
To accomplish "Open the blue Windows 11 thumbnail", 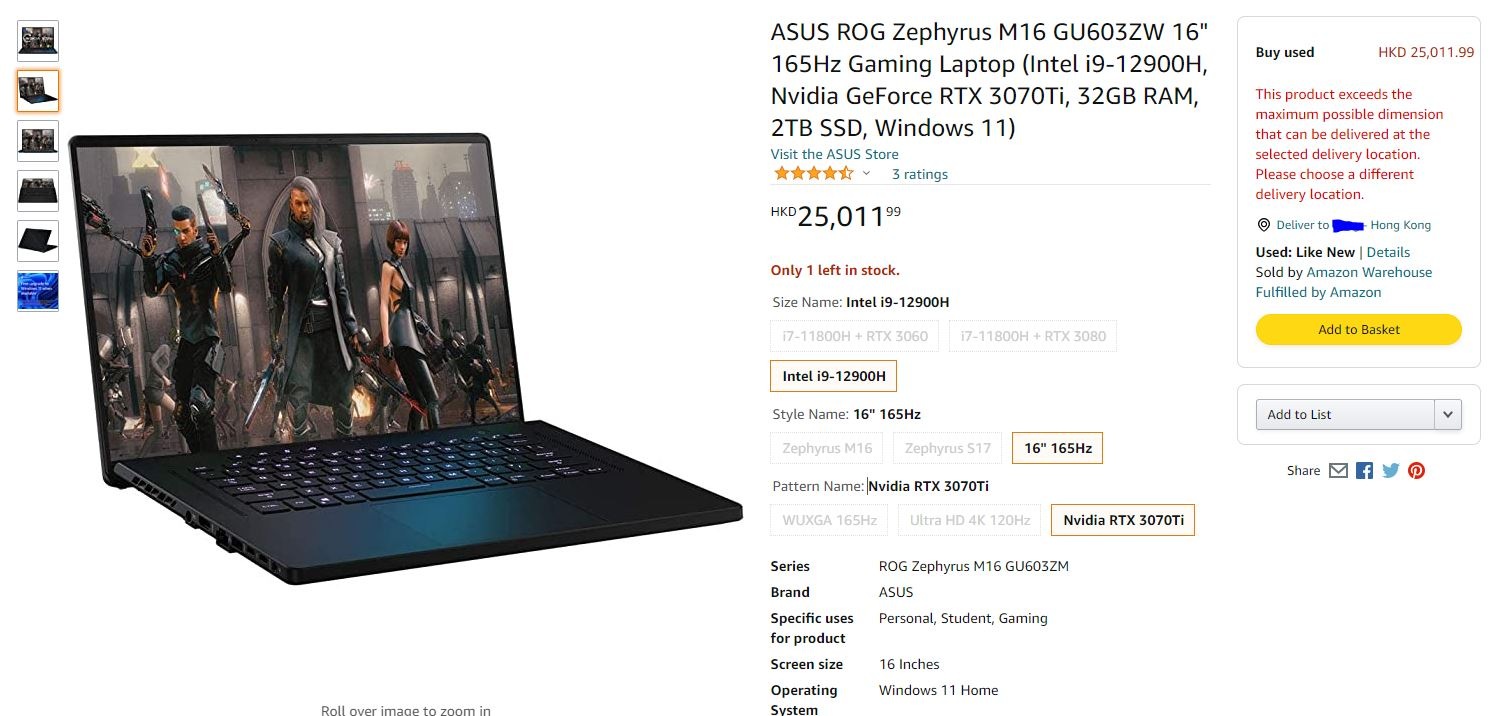I will [38, 291].
